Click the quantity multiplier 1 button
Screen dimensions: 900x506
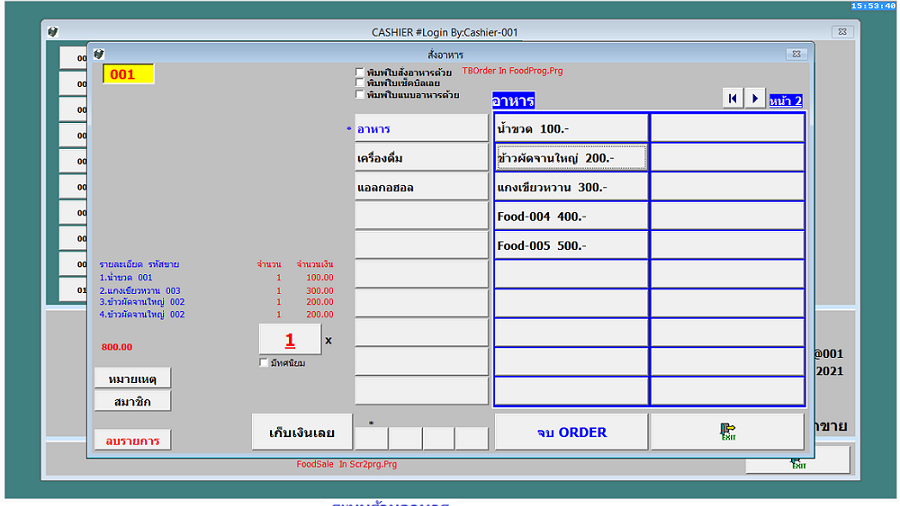tap(290, 340)
